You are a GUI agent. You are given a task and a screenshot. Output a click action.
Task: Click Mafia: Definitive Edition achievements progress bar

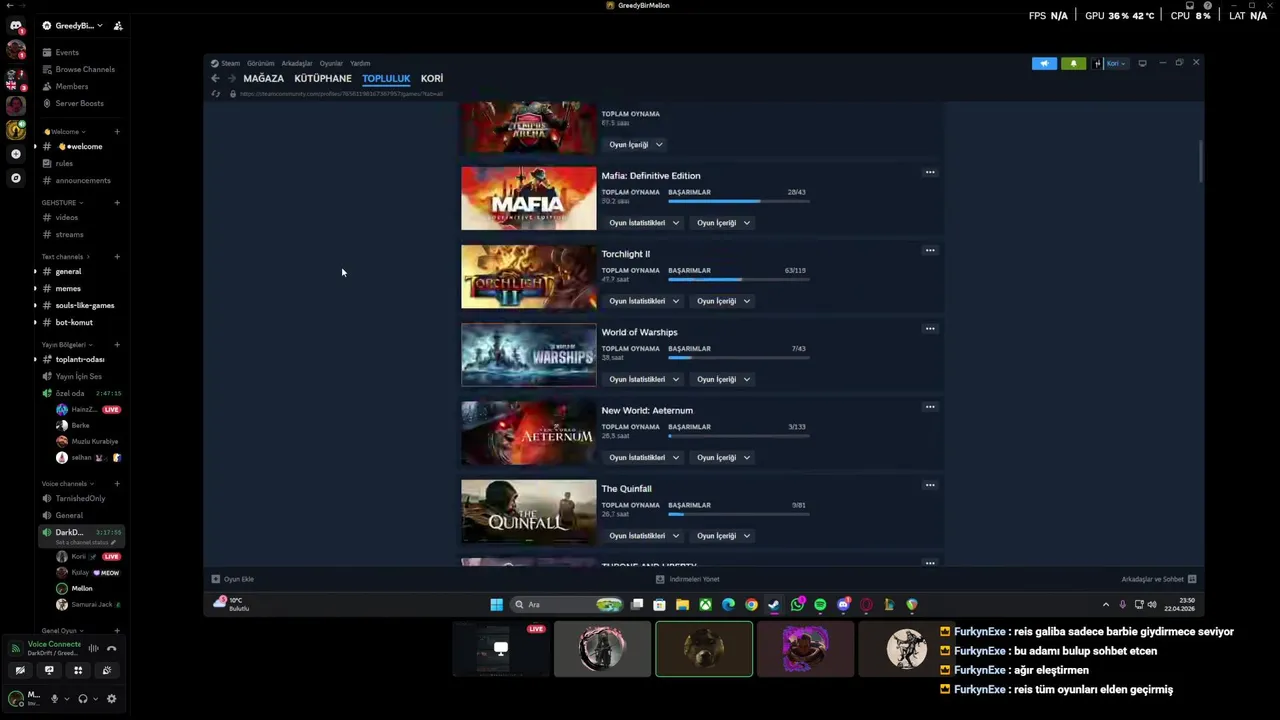point(739,201)
